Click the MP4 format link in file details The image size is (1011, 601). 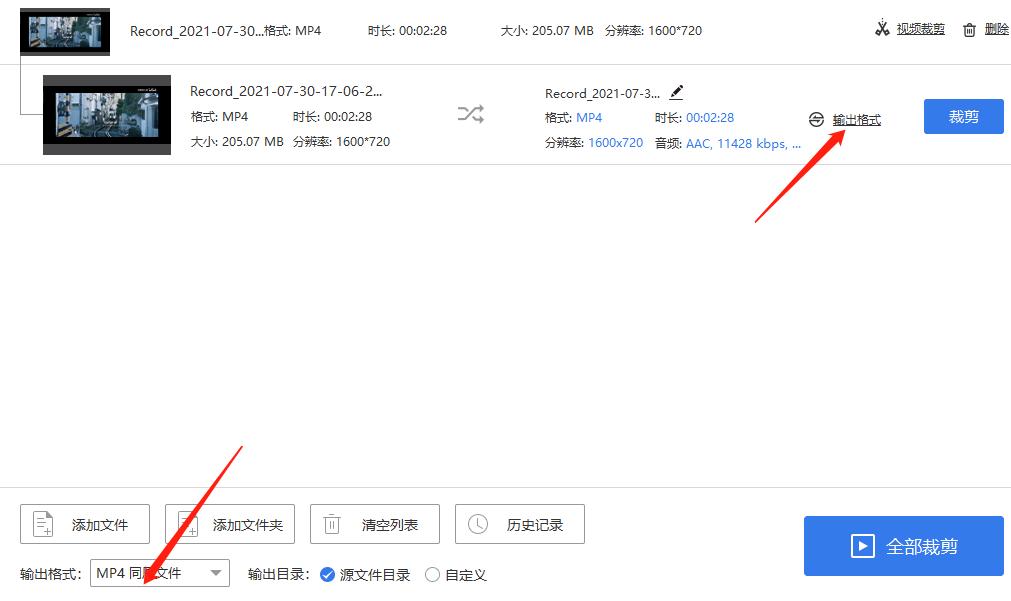[x=589, y=117]
